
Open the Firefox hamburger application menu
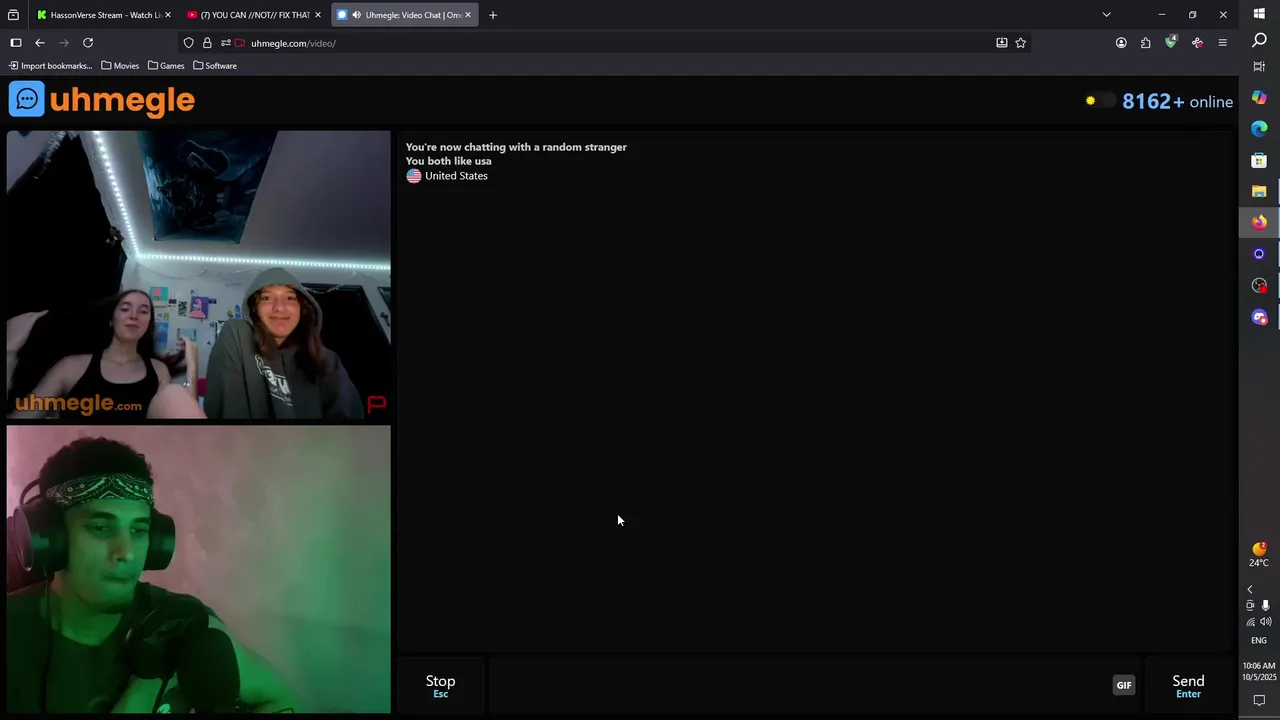pos(1222,43)
